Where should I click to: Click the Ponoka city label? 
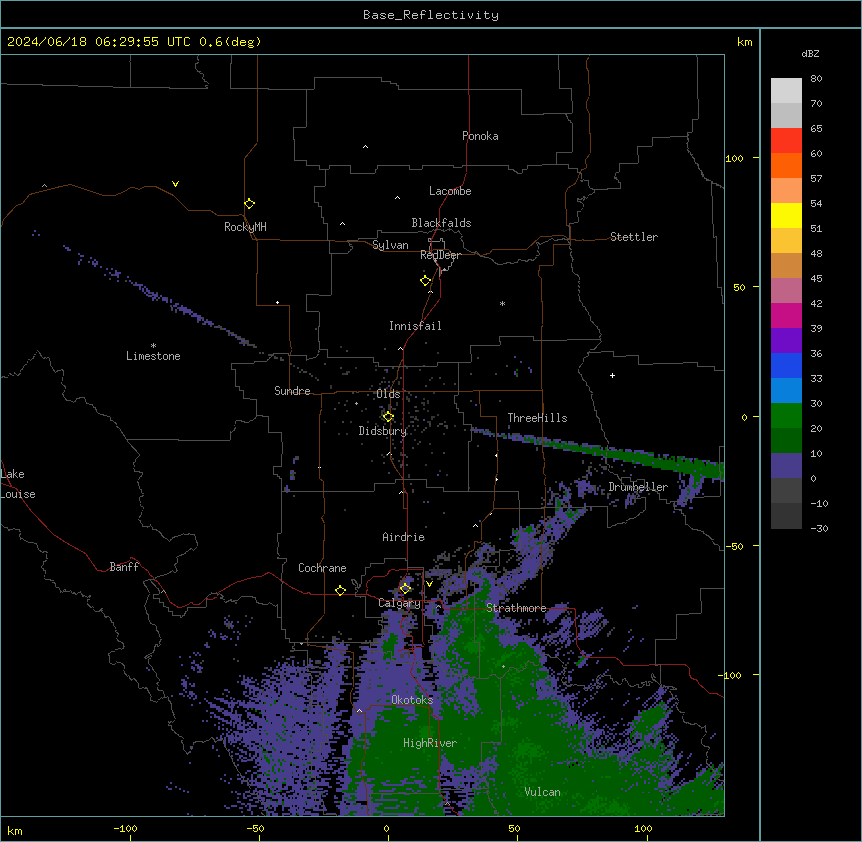coord(480,136)
